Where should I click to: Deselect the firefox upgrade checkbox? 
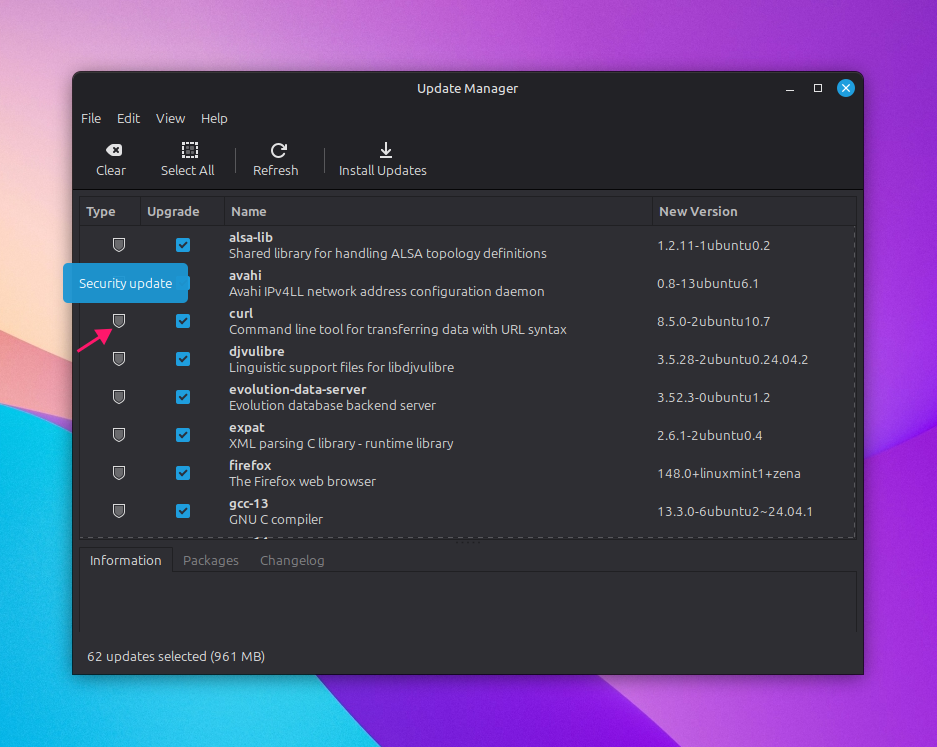pos(183,473)
